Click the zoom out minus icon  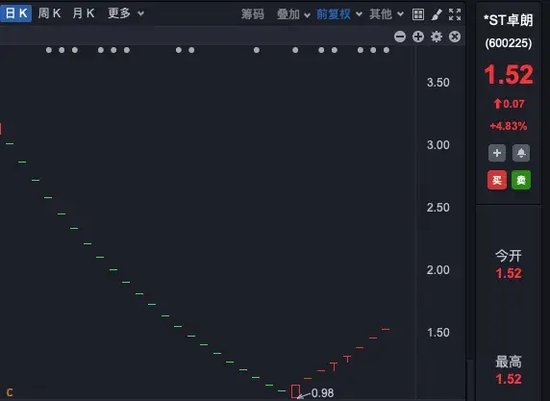coord(400,36)
